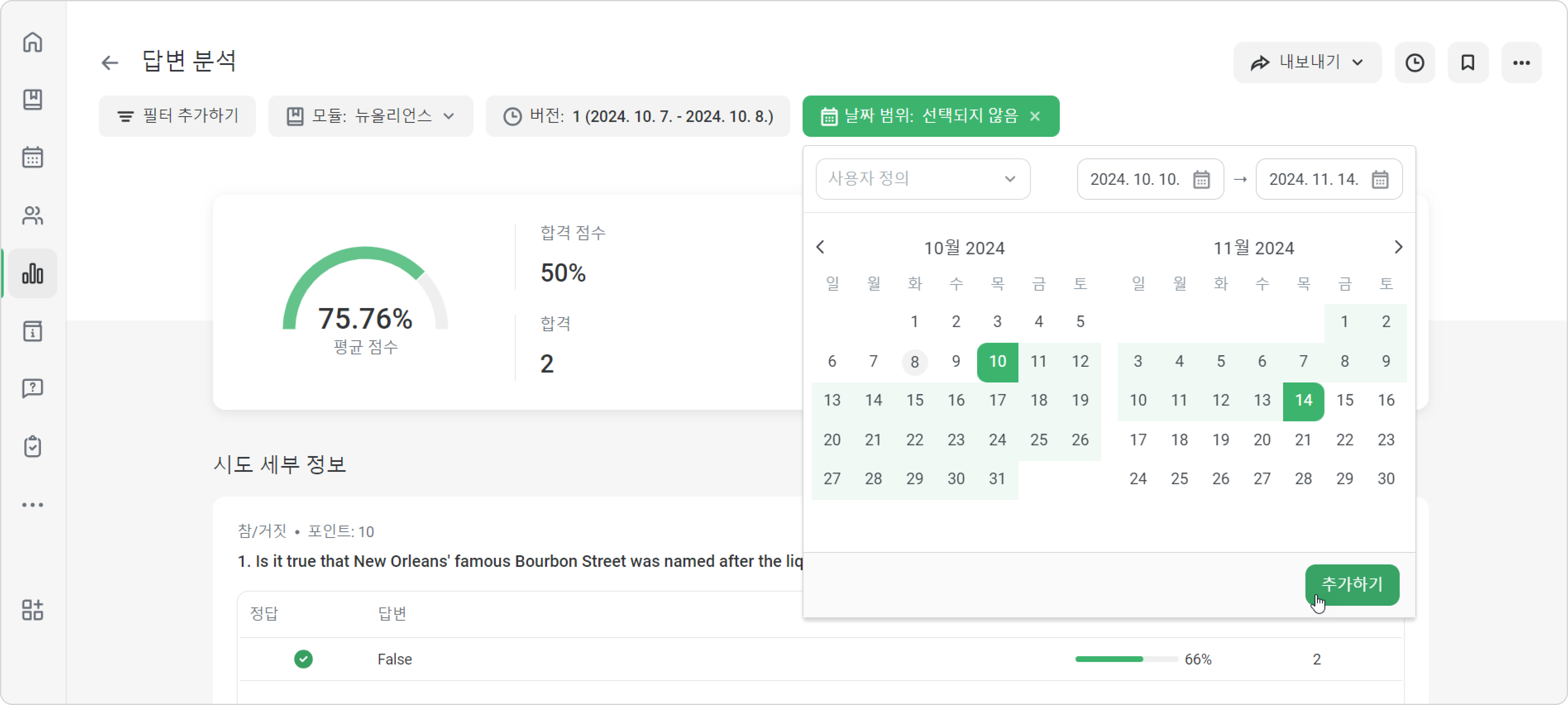Viewport: 1568px width, 705px height.
Task: Select November 1 in the calendar
Action: [x=1345, y=322]
